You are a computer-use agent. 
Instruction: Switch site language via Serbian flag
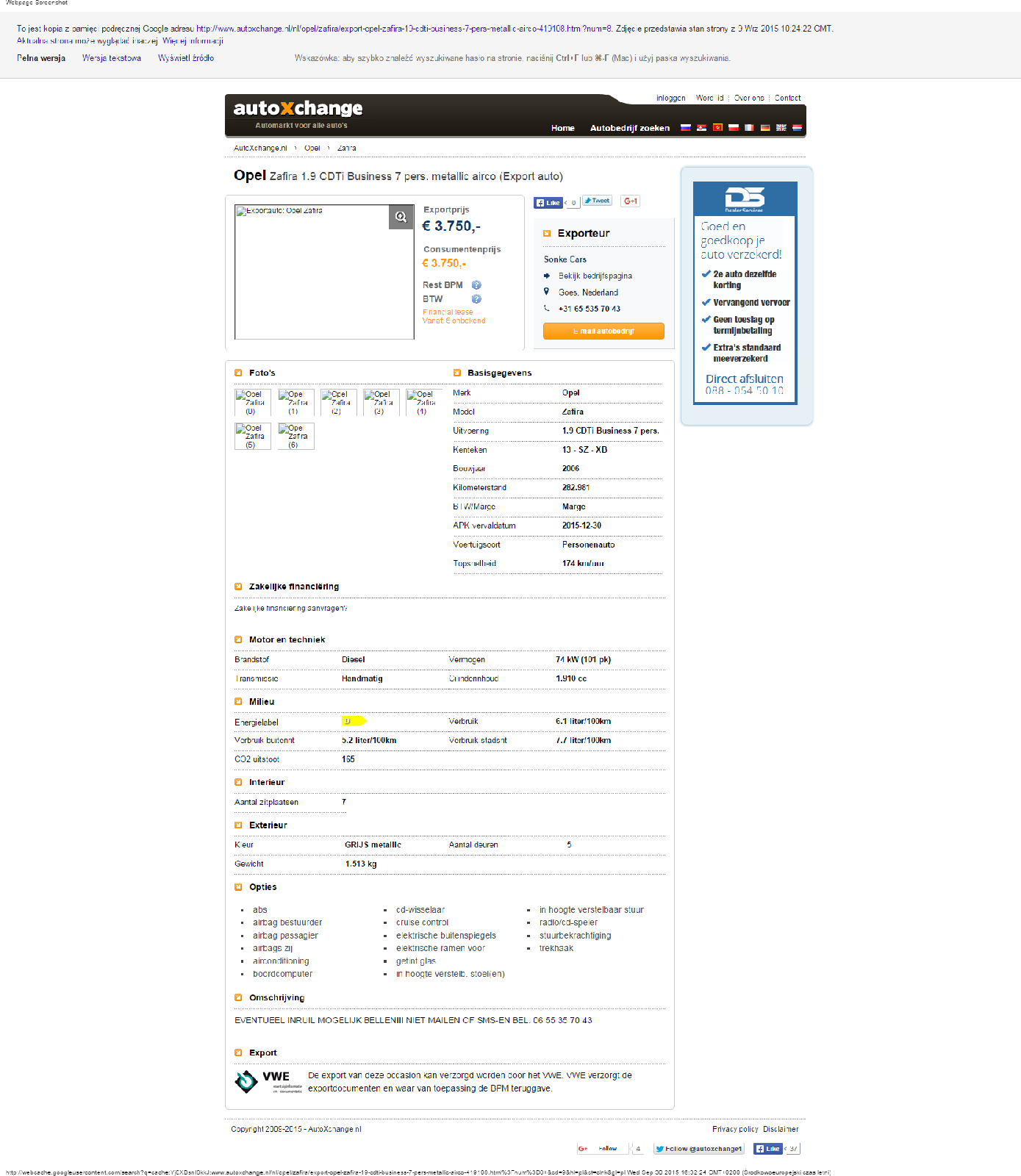coord(701,128)
